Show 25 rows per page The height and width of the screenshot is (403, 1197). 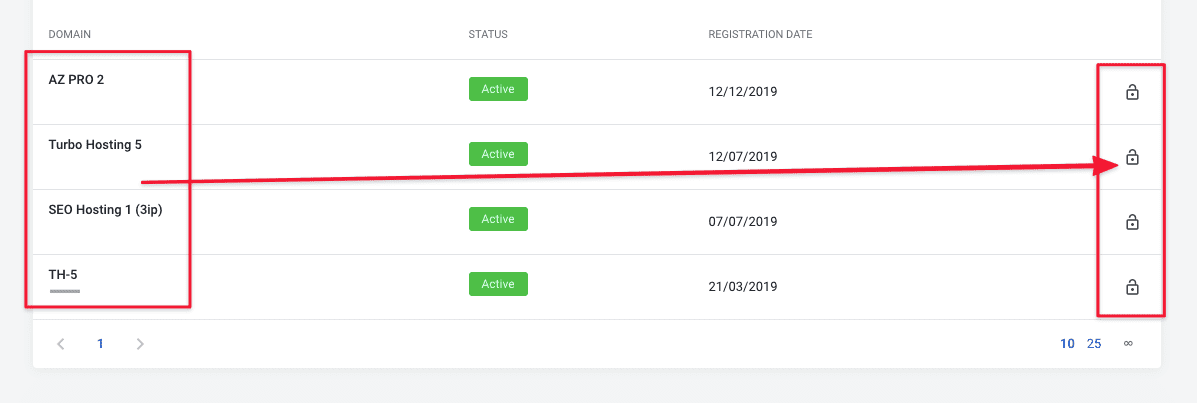[1094, 344]
